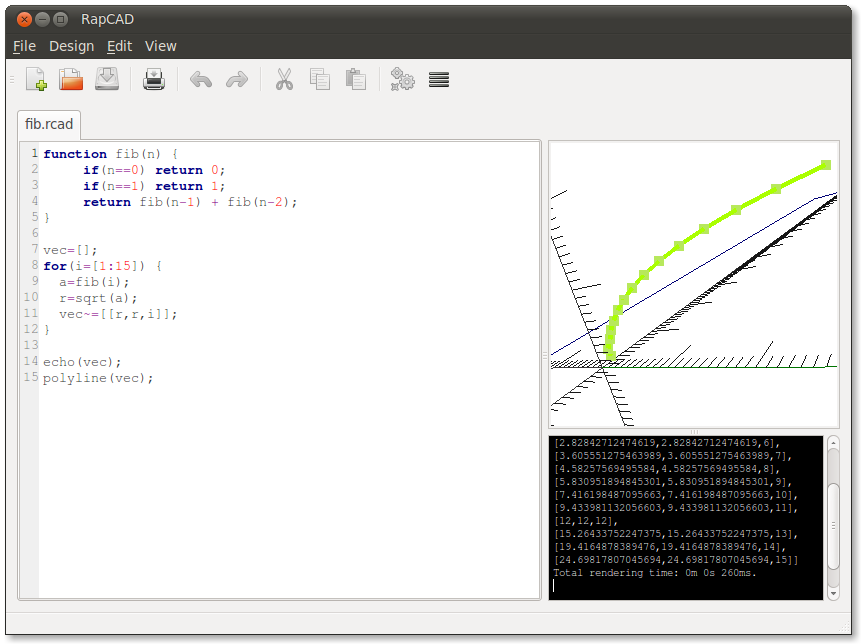Click the Undo arrow icon
Screen dimensions: 861x644
point(201,79)
